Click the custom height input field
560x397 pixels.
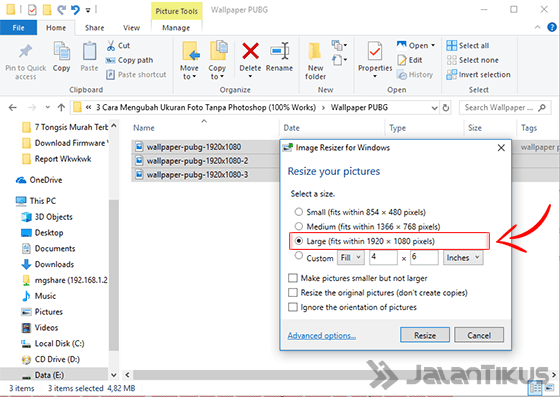coord(424,257)
